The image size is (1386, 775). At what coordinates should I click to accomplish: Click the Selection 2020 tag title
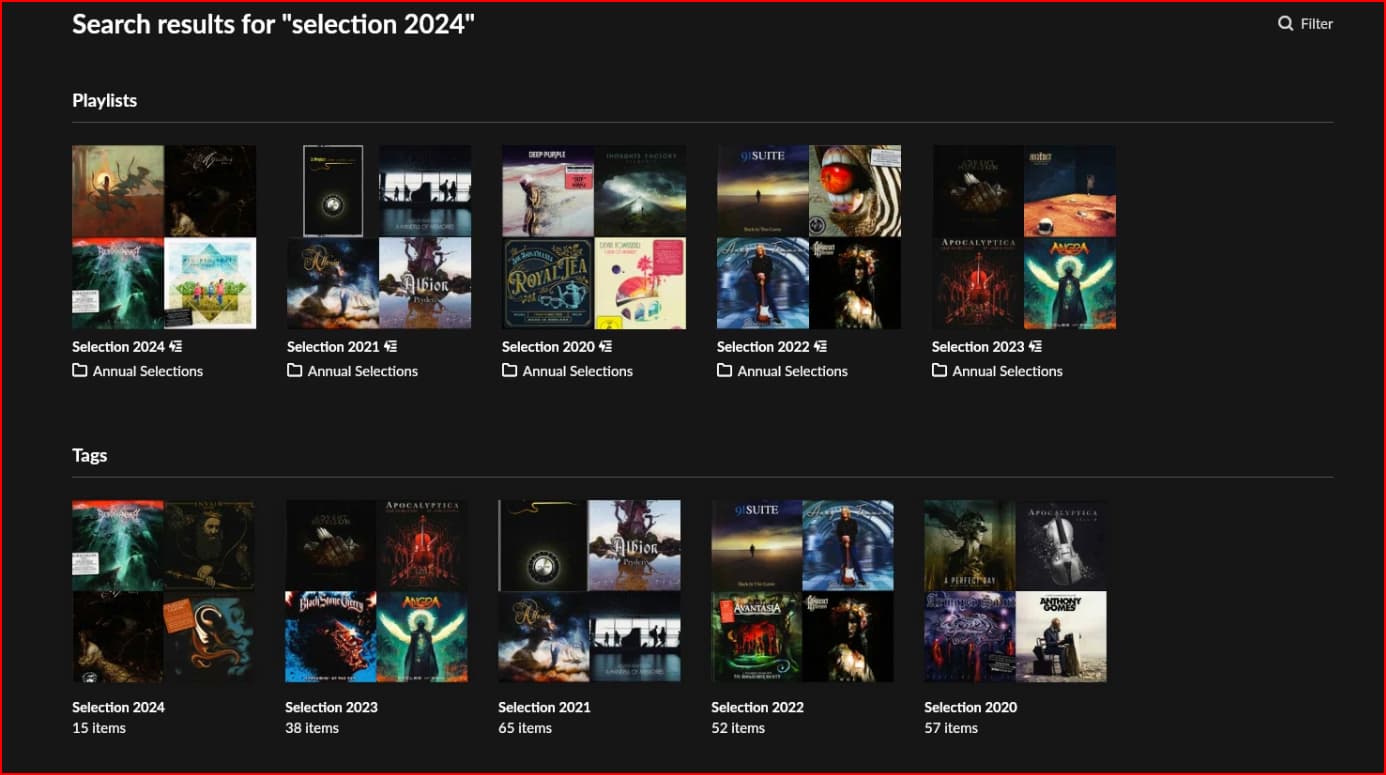coord(970,707)
